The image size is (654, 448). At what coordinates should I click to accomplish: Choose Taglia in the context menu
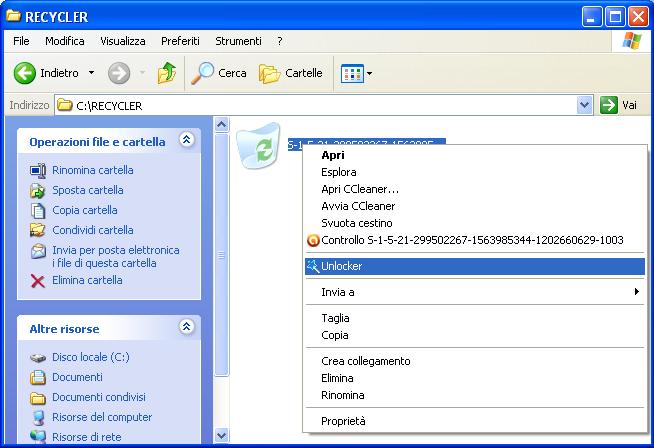tap(475, 318)
